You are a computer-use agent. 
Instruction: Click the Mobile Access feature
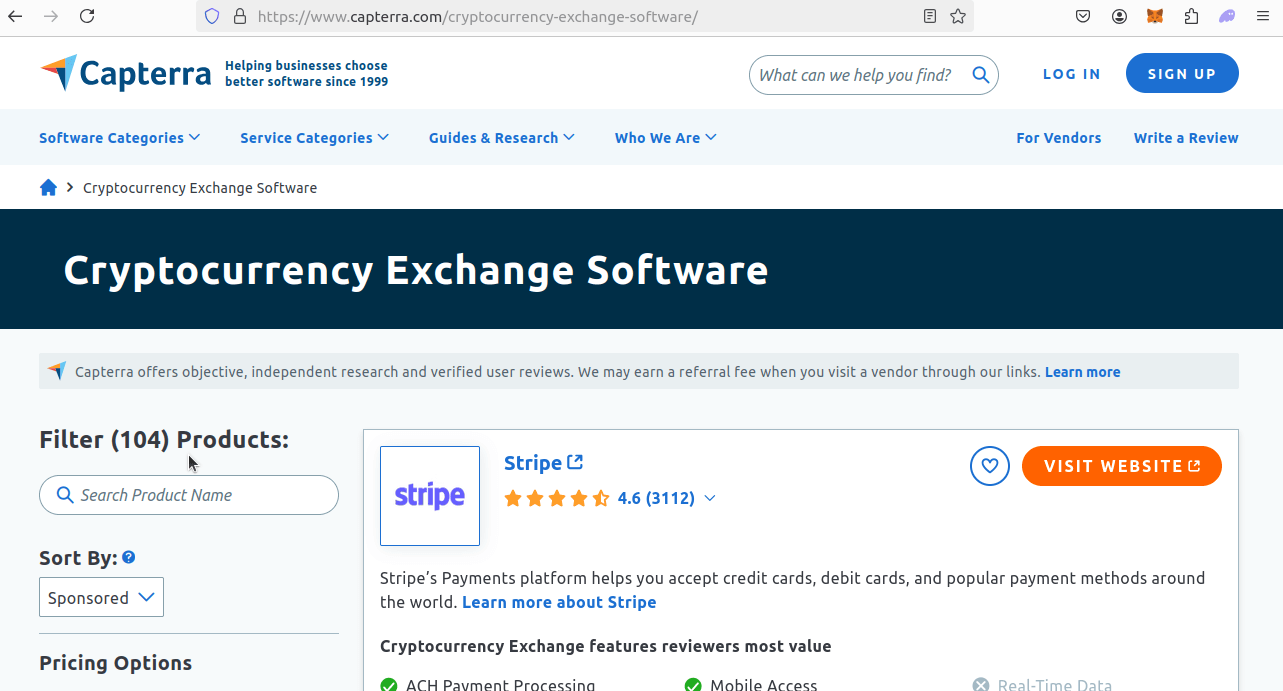(751, 685)
